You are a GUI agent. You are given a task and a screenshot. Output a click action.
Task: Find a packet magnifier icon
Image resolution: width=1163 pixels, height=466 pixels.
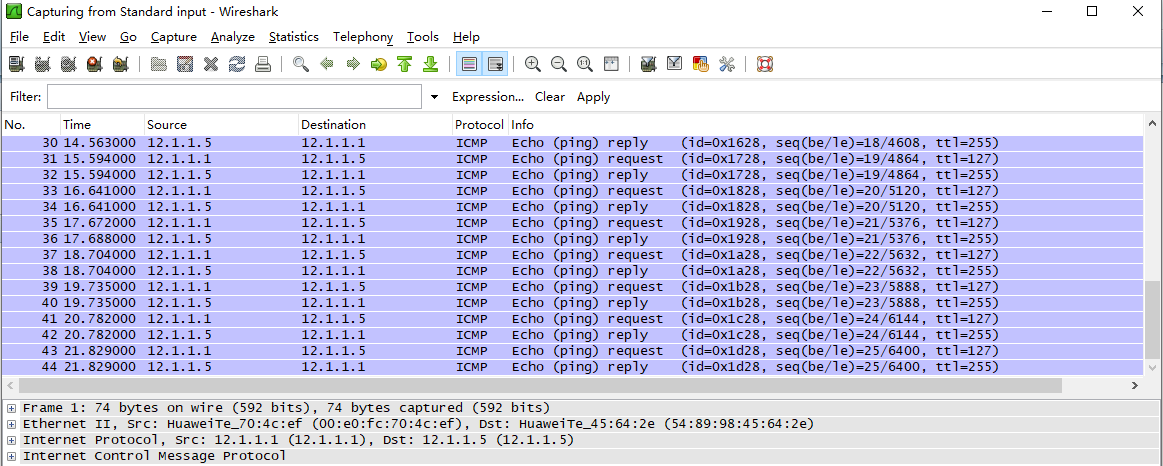point(300,65)
